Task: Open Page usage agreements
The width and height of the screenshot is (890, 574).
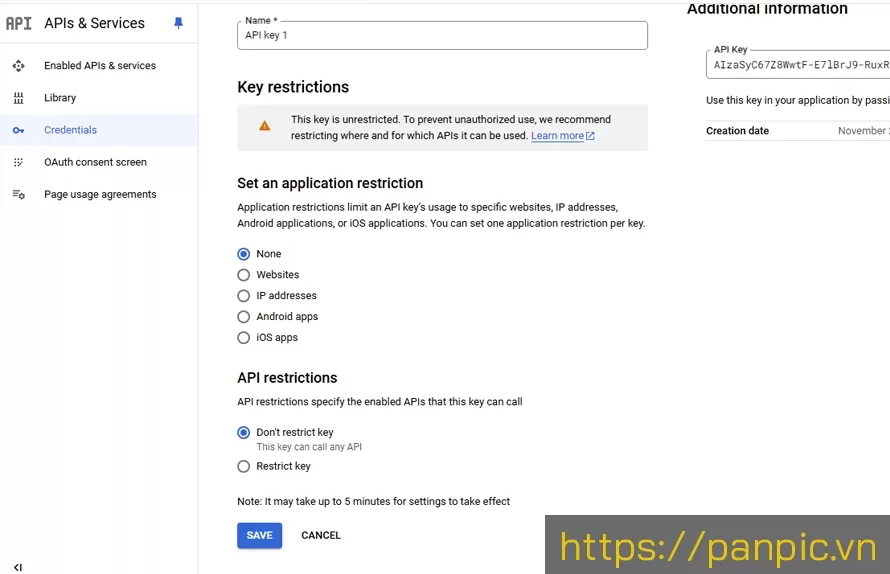Action: pyautogui.click(x=99, y=195)
